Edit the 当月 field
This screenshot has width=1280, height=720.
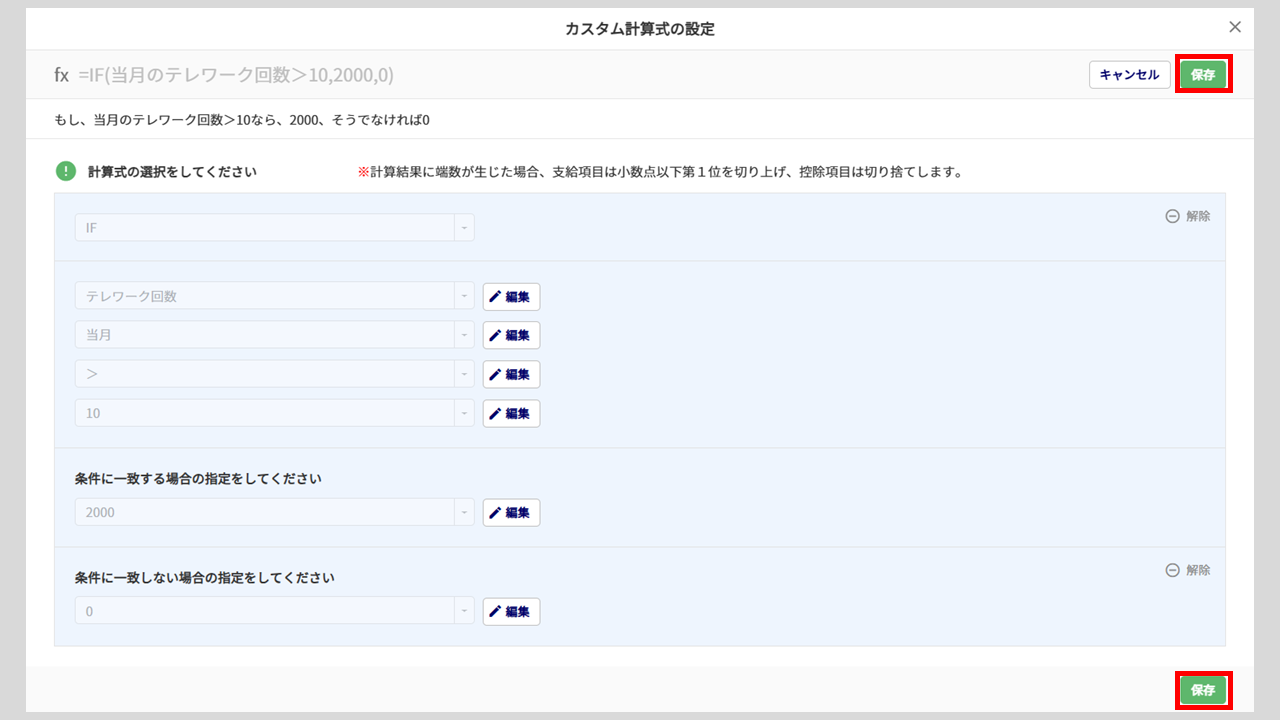point(511,335)
